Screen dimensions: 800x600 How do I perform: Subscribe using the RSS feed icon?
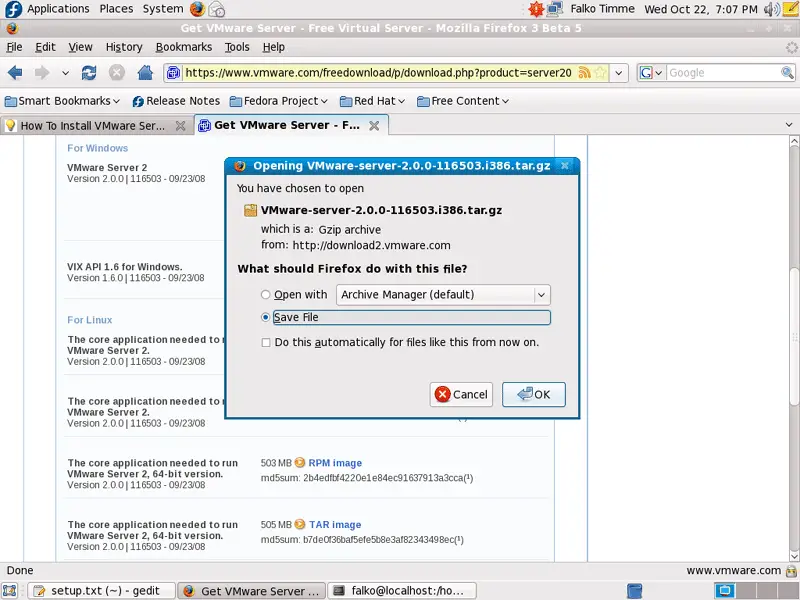coord(584,73)
